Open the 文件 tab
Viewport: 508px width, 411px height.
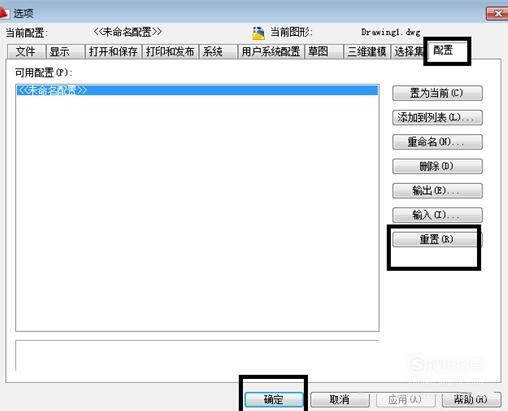tap(26, 52)
